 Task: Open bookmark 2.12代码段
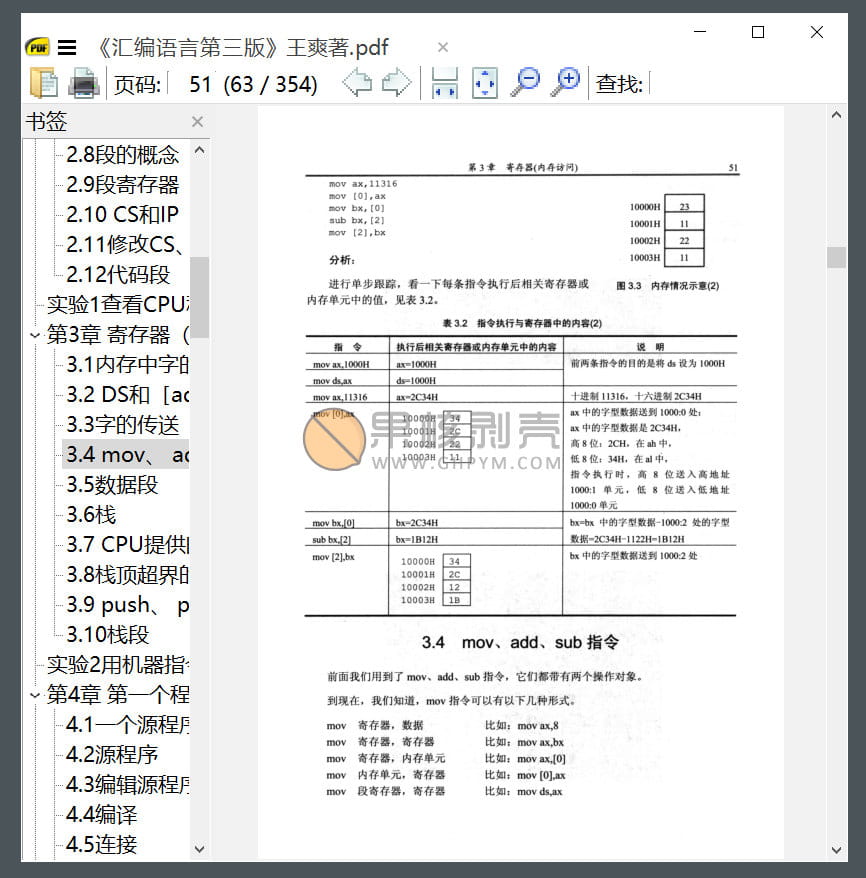[118, 274]
